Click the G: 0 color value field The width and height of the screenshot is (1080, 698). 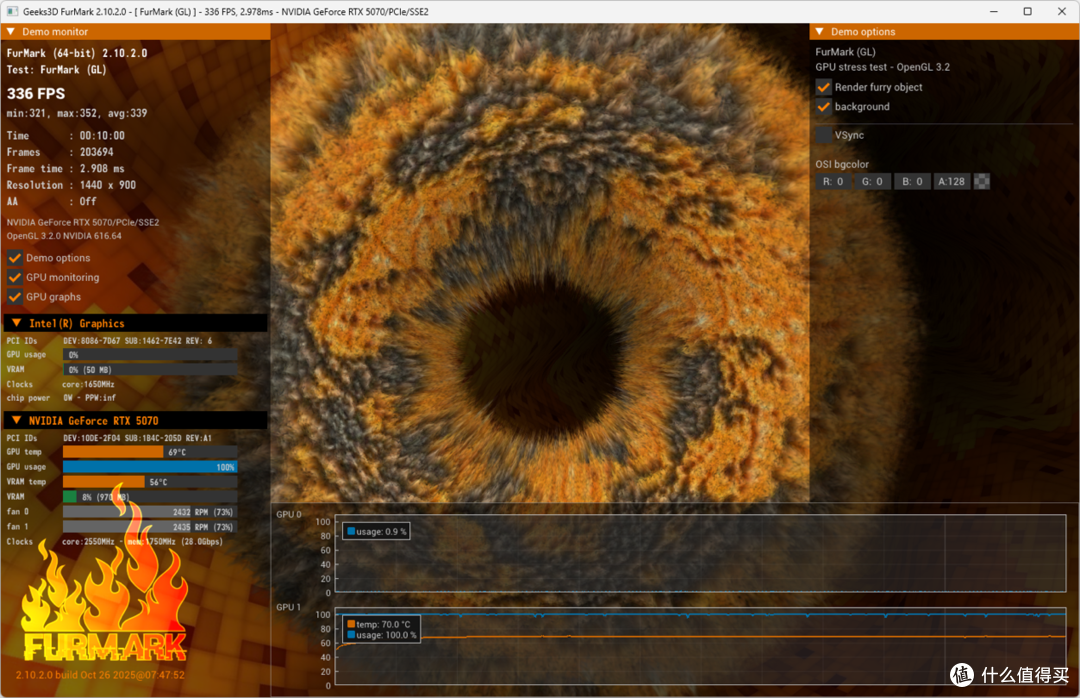pyautogui.click(x=872, y=182)
